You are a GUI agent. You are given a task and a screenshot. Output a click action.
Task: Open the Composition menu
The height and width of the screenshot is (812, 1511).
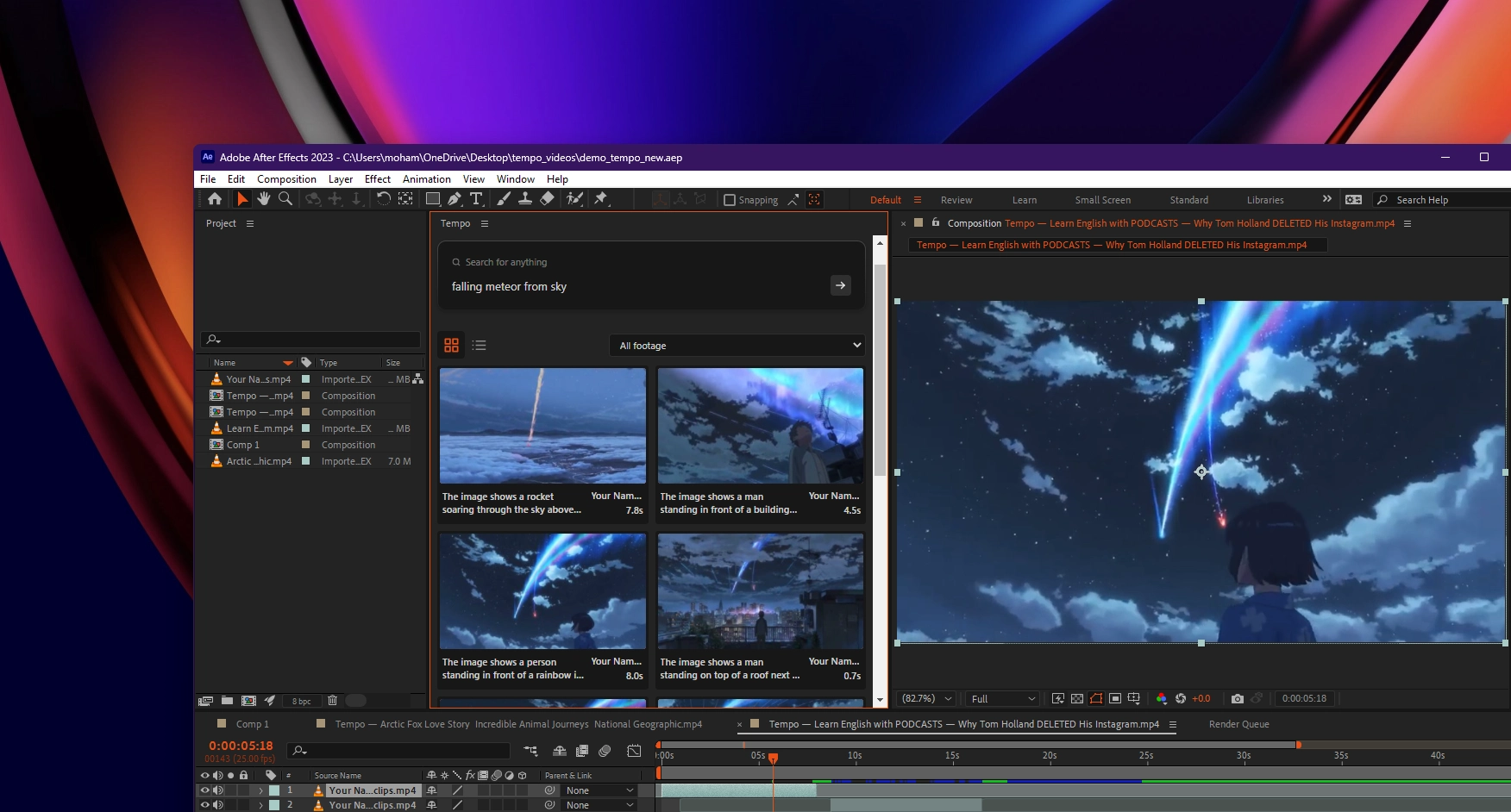286,179
